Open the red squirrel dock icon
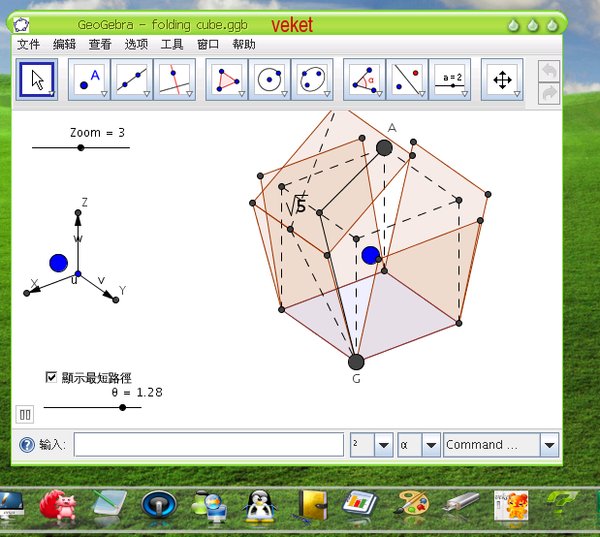Screen dimensions: 600x537 click(58, 505)
